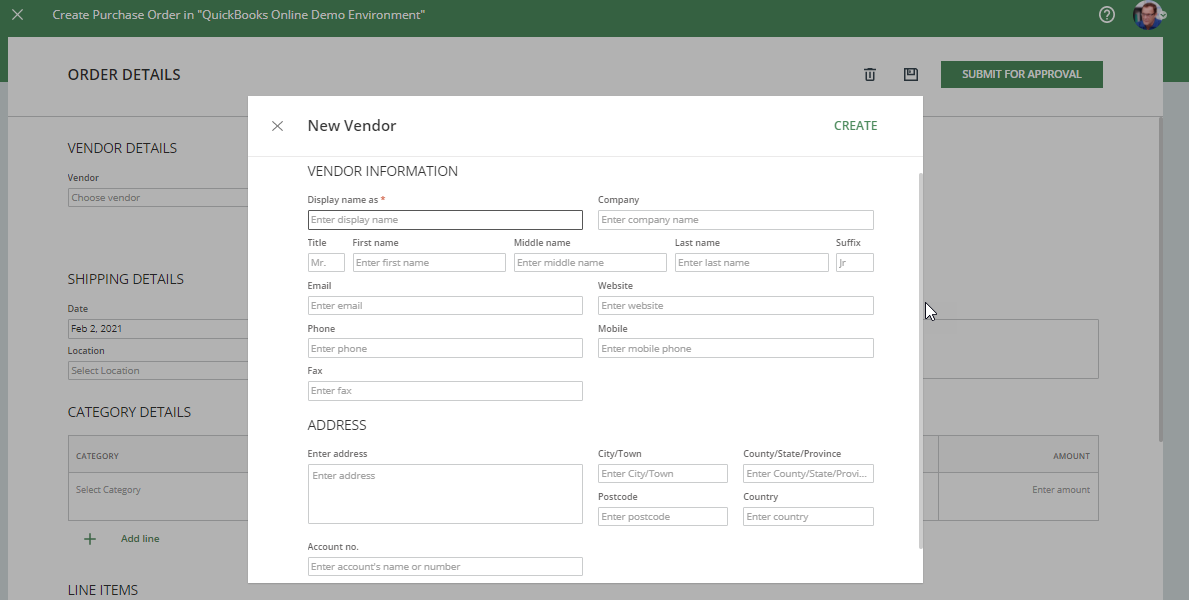
Task: Focus the Postcode input field
Action: click(x=662, y=517)
